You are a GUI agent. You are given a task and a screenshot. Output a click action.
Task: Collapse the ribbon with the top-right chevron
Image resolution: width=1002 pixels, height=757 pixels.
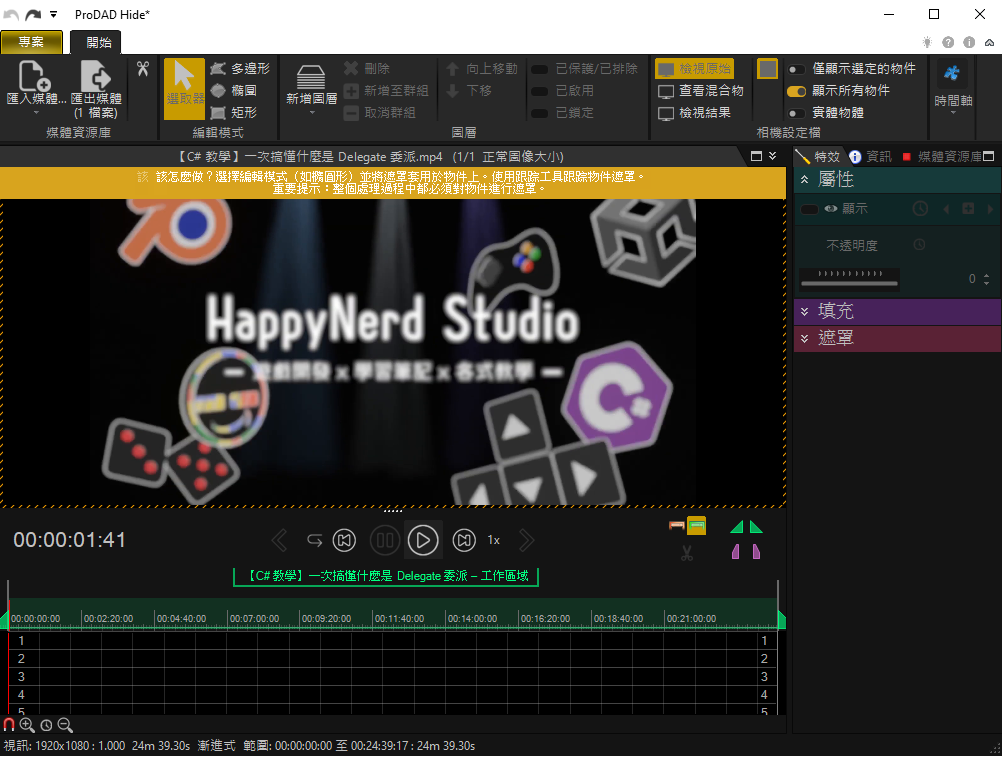[x=989, y=42]
